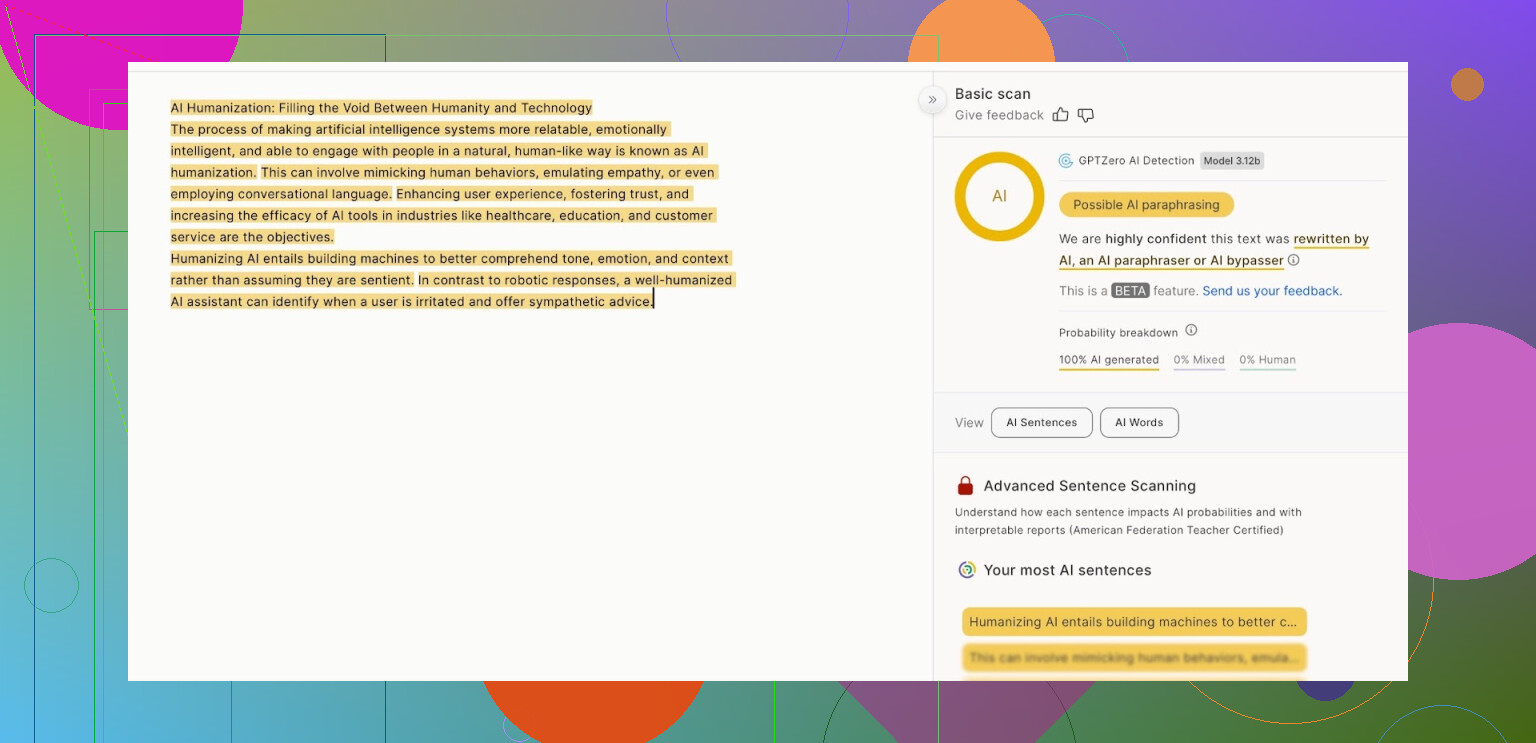Click the yellow AI donut score indicator
Viewport: 1536px width, 743px height.
pyautogui.click(x=999, y=196)
